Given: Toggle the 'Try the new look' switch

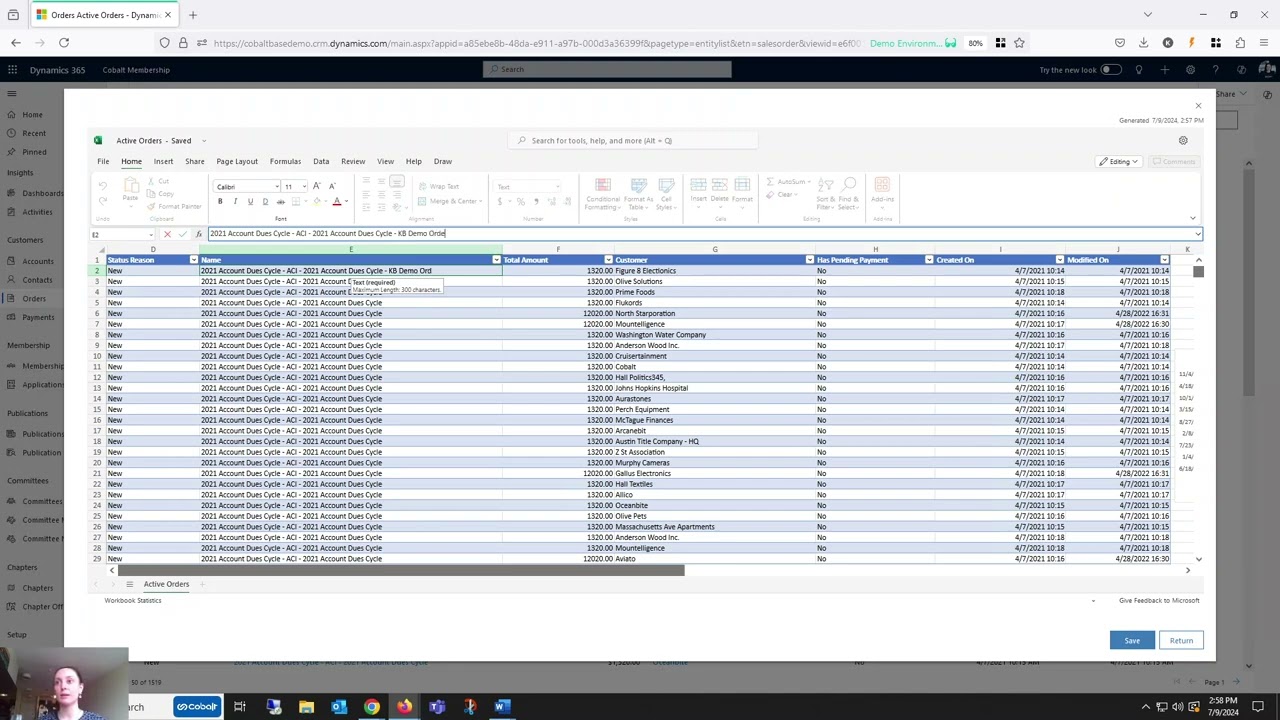Looking at the screenshot, I should (1110, 70).
